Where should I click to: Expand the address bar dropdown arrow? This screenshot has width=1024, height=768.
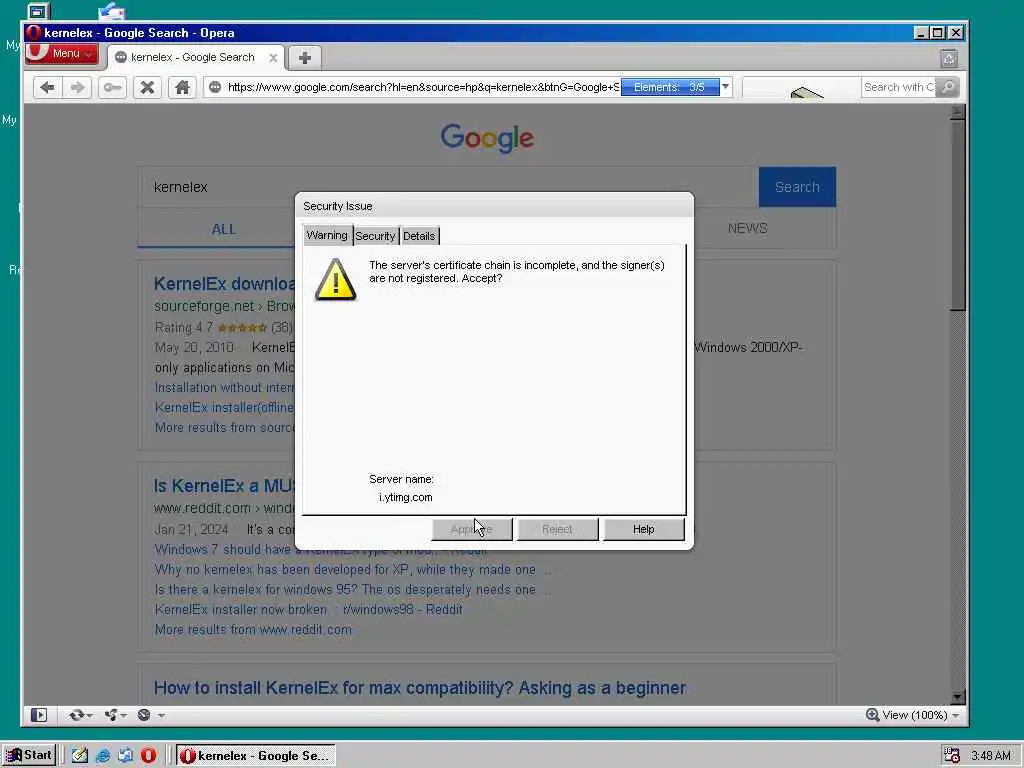726,87
